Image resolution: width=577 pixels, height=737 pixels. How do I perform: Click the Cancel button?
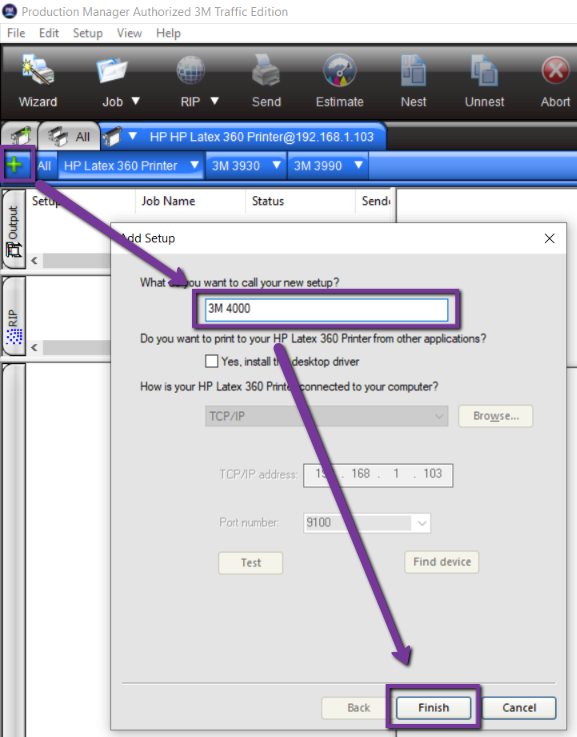[519, 707]
